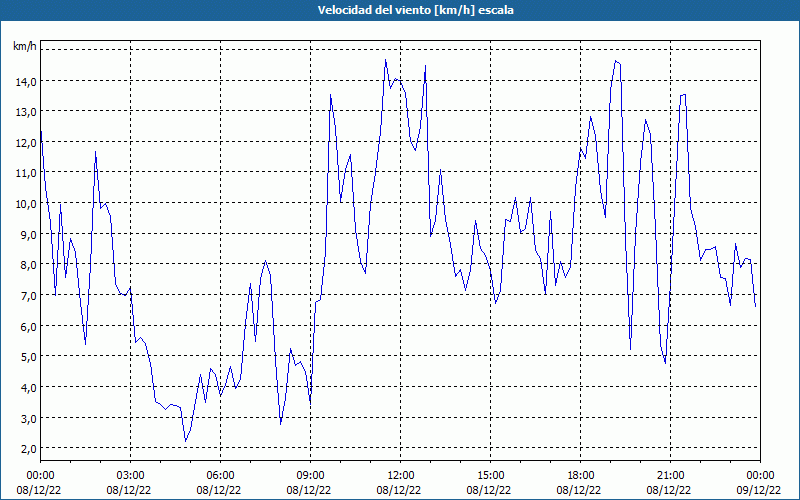This screenshot has height=500, width=800.
Task: Click the '09:00' time axis label
Action: tap(310, 476)
